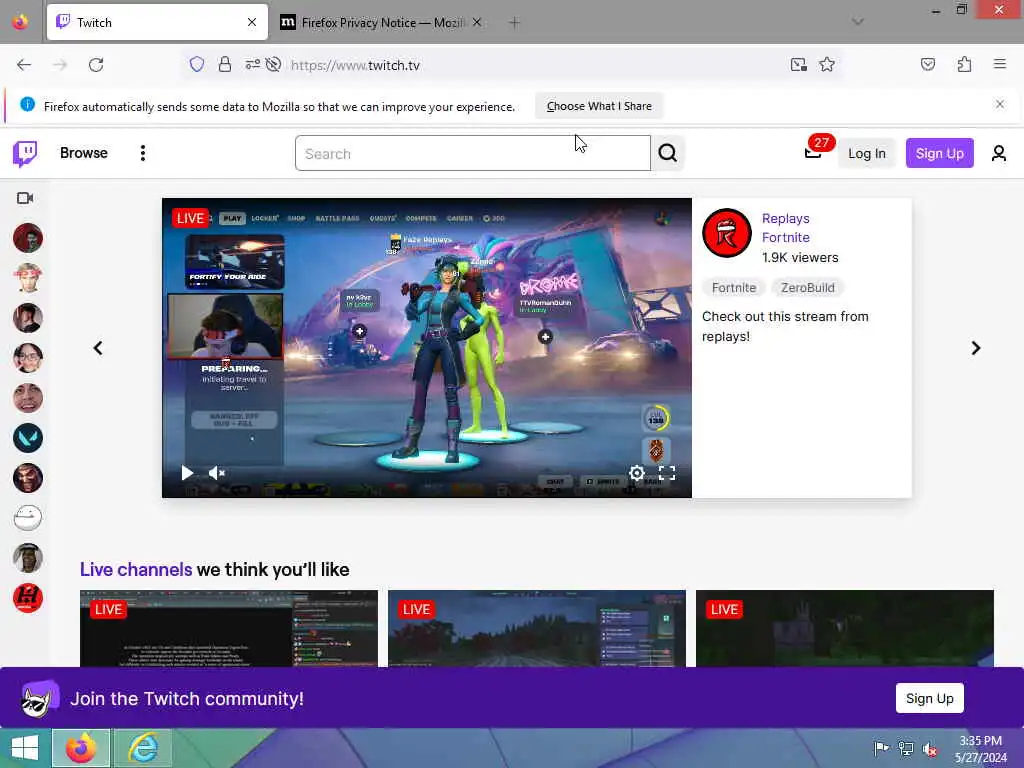Open the second live channel thumbnail
The height and width of the screenshot is (768, 1024).
537,628
